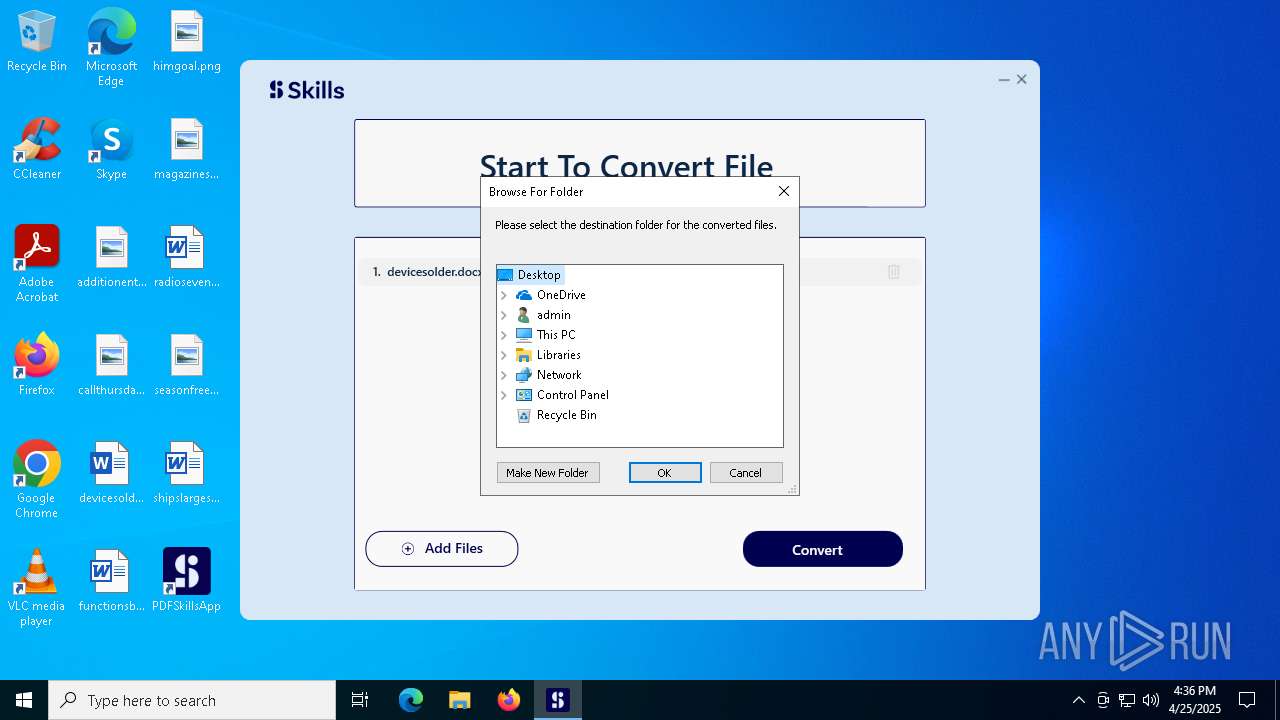Expand the OneDrive folder node

[504, 295]
